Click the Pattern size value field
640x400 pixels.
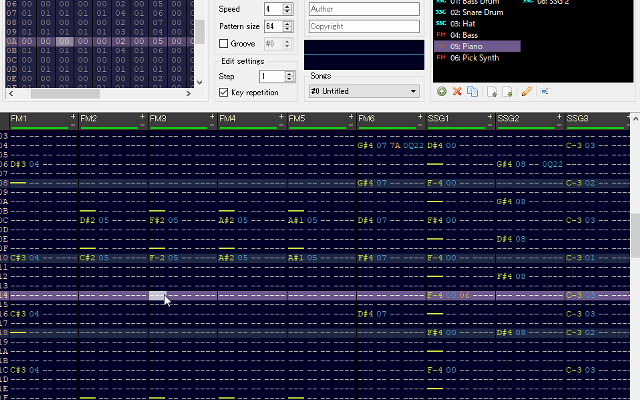[x=273, y=27]
